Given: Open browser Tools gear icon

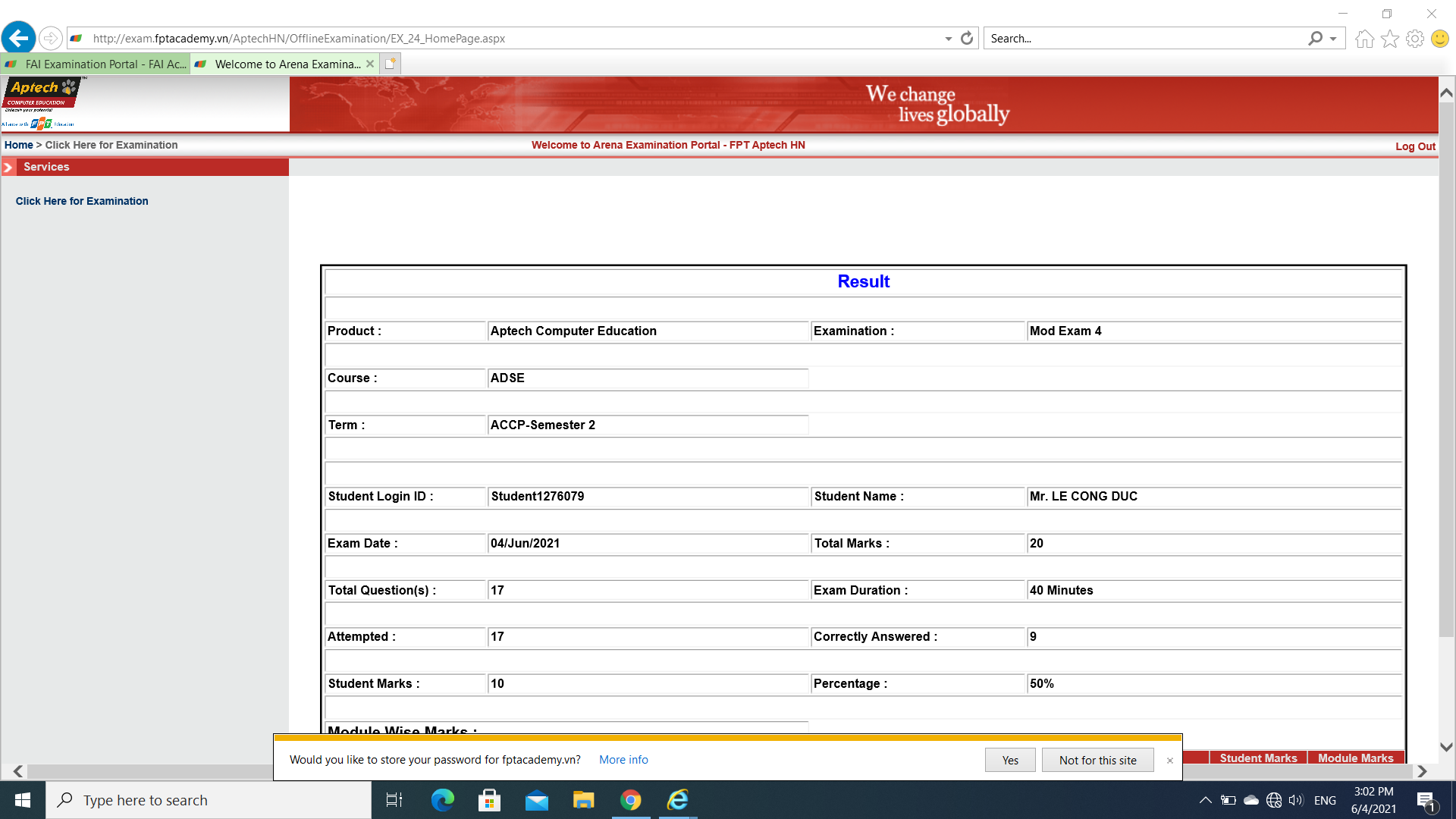Looking at the screenshot, I should 1414,39.
